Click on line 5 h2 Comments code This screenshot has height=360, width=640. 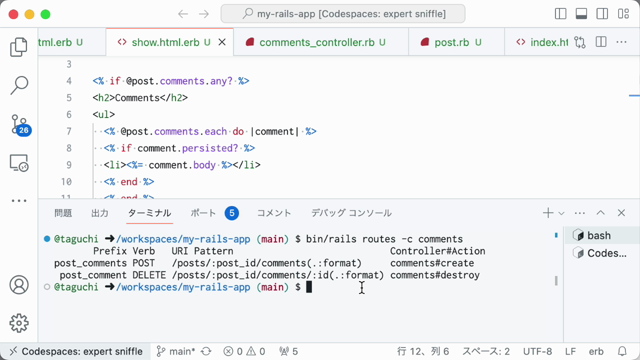pos(140,98)
